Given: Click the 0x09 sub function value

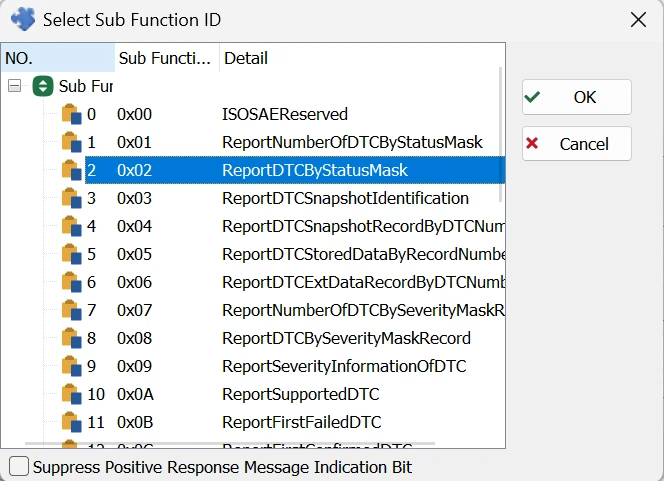Looking at the screenshot, I should [134, 366].
